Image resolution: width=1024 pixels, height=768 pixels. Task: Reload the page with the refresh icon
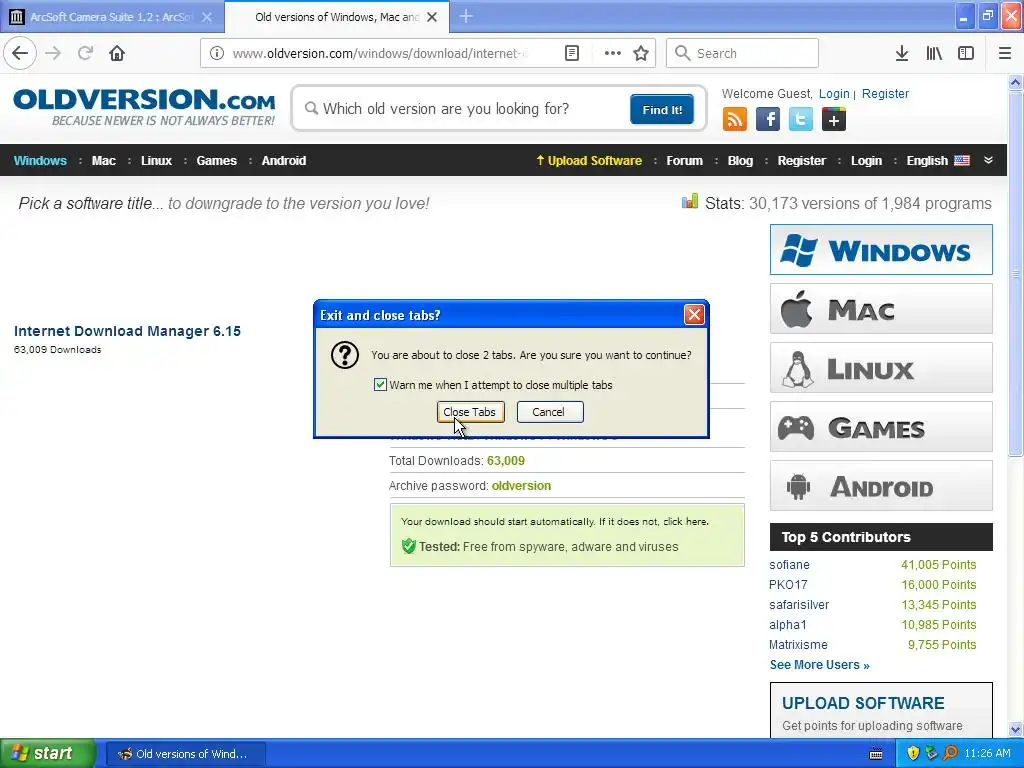[x=86, y=54]
